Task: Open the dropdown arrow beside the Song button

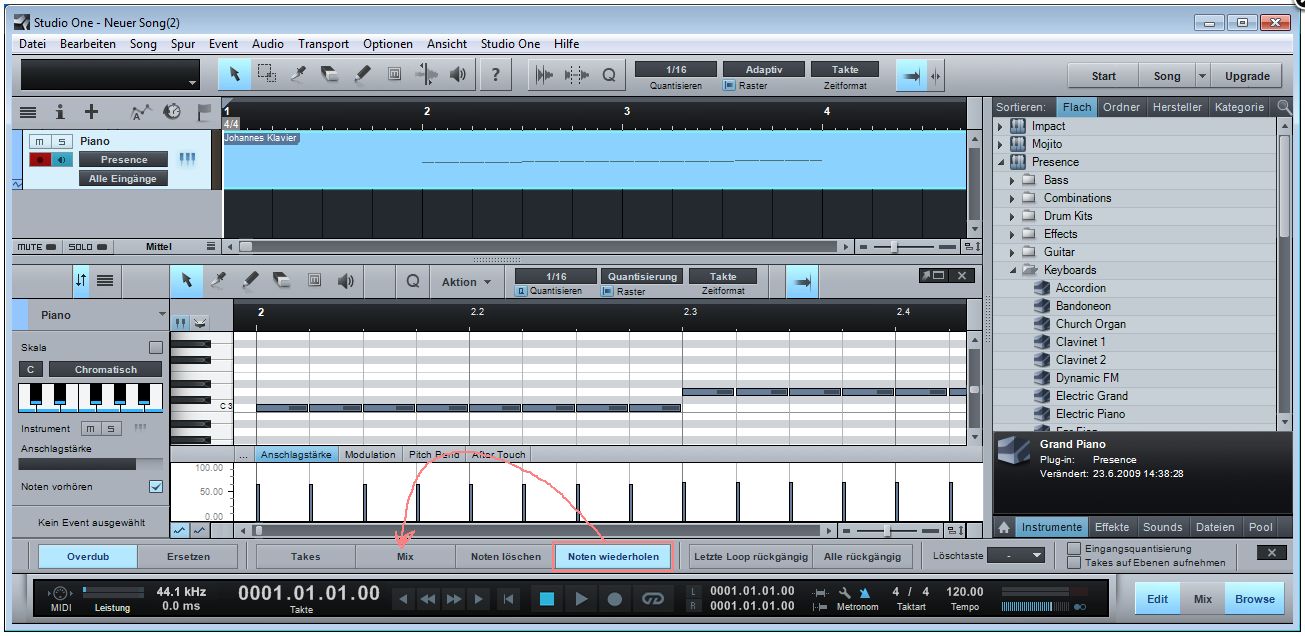Action: pos(1202,76)
